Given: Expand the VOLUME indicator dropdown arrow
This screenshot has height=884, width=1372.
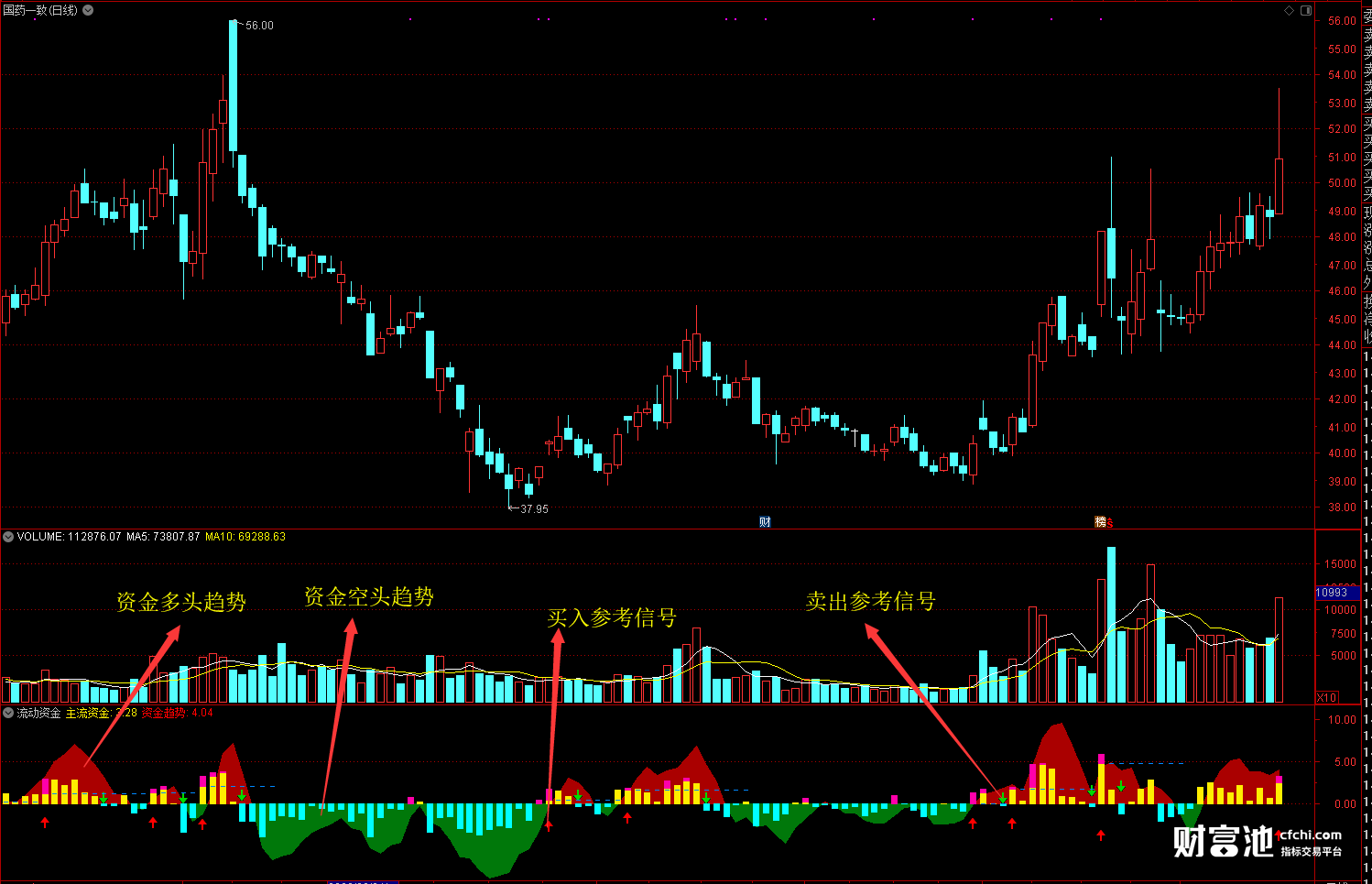Looking at the screenshot, I should (8, 537).
